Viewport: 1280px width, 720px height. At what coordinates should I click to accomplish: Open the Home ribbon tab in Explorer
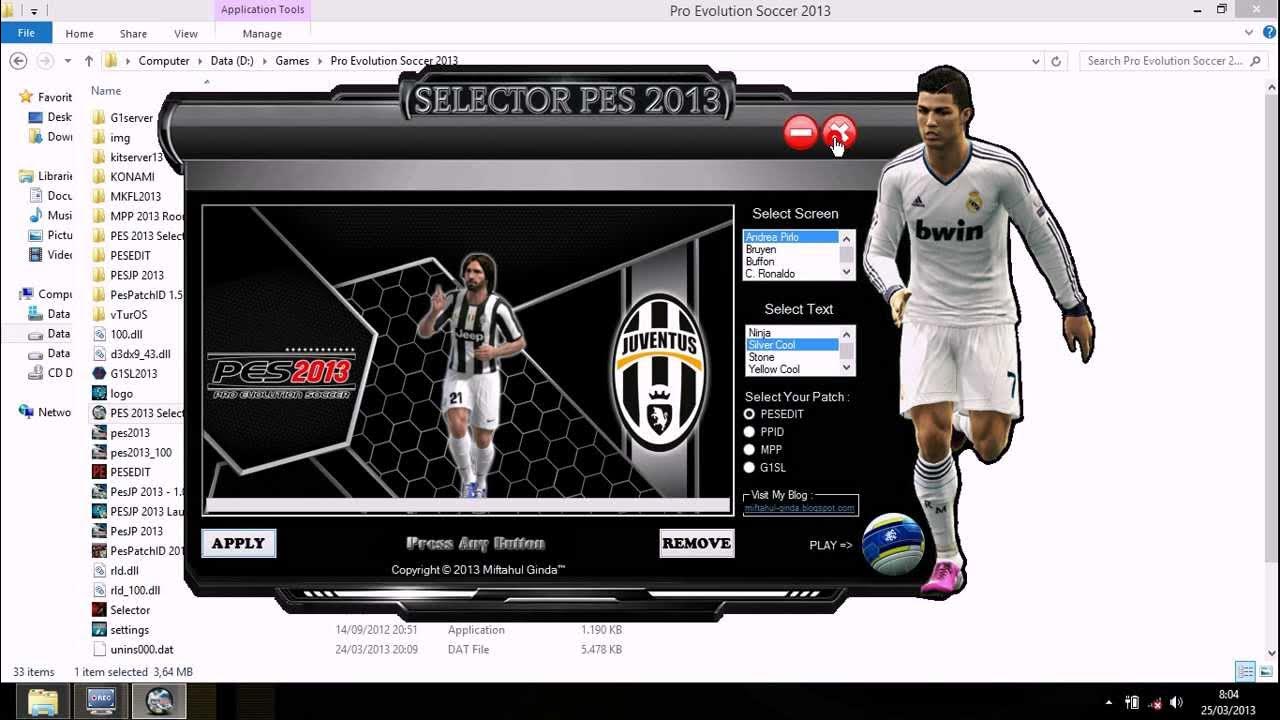pos(79,33)
